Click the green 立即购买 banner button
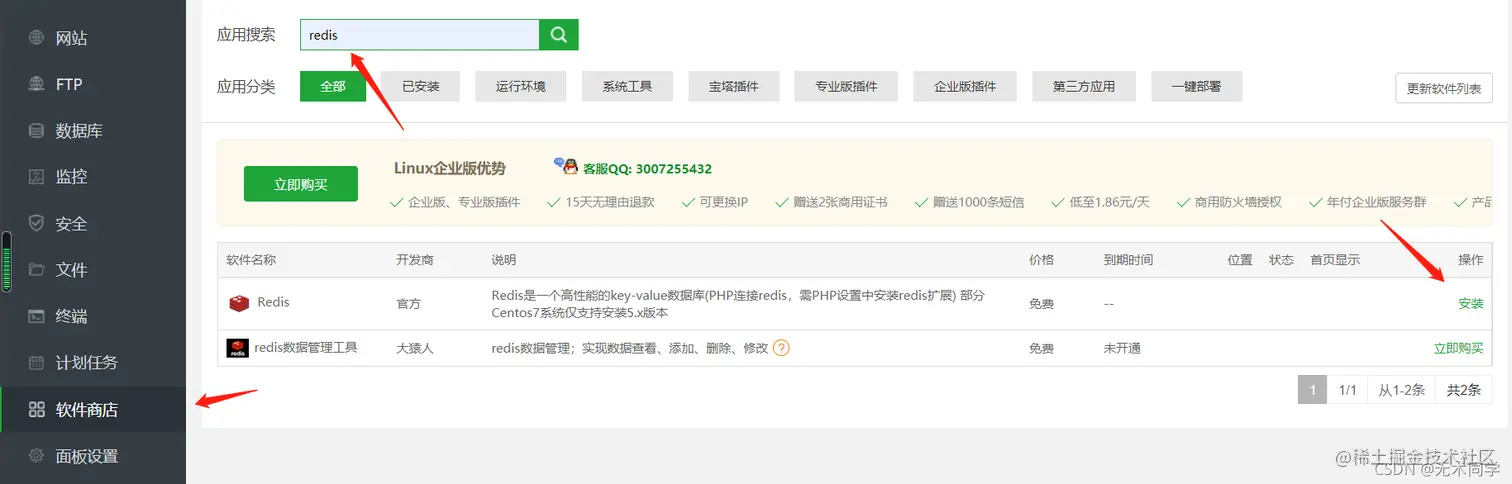Screen dimensions: 1512x484 [x=301, y=184]
